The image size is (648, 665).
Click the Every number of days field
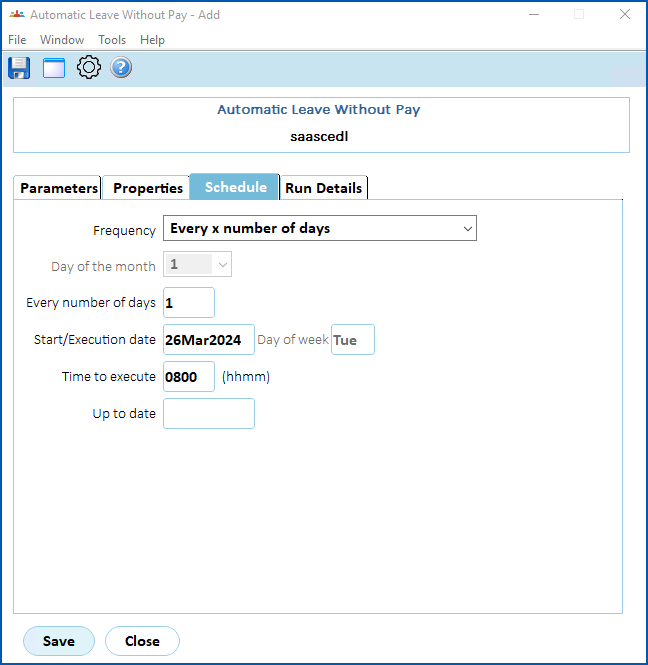tap(189, 302)
